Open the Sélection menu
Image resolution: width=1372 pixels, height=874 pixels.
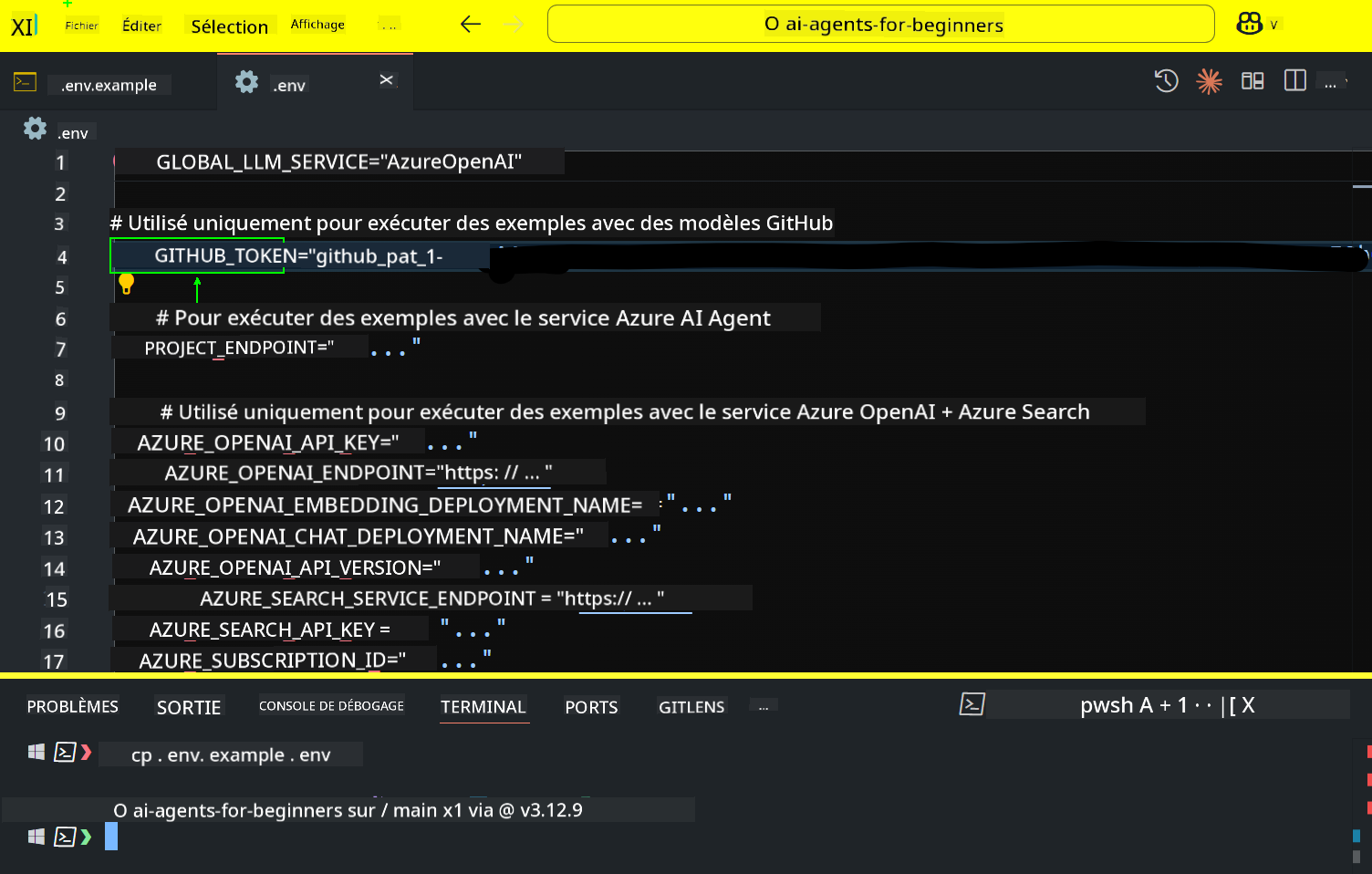[x=230, y=26]
